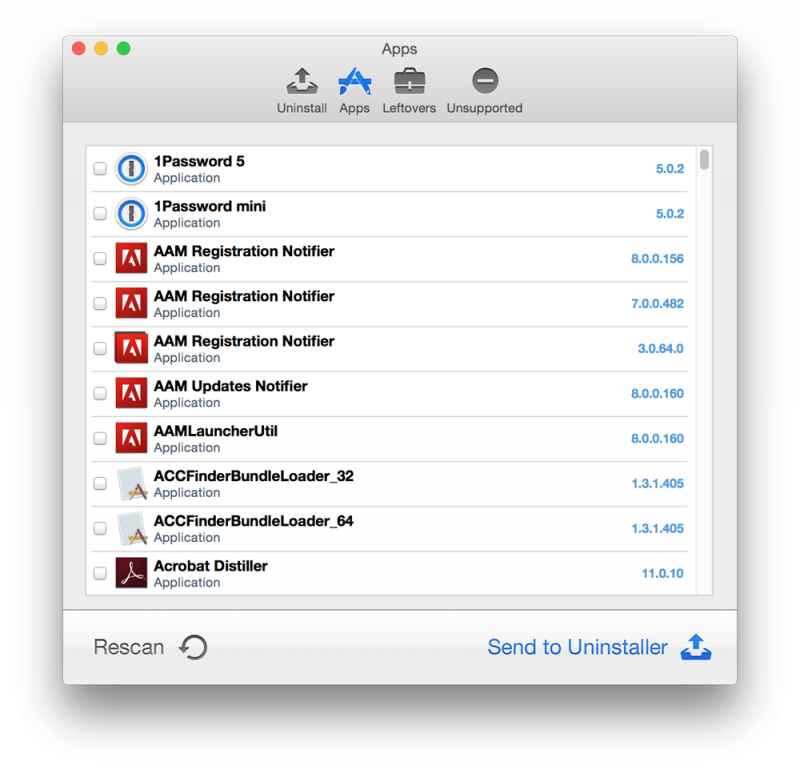Check the AAMLauncherUtil checkbox
The width and height of the screenshot is (800, 774).
(x=100, y=438)
